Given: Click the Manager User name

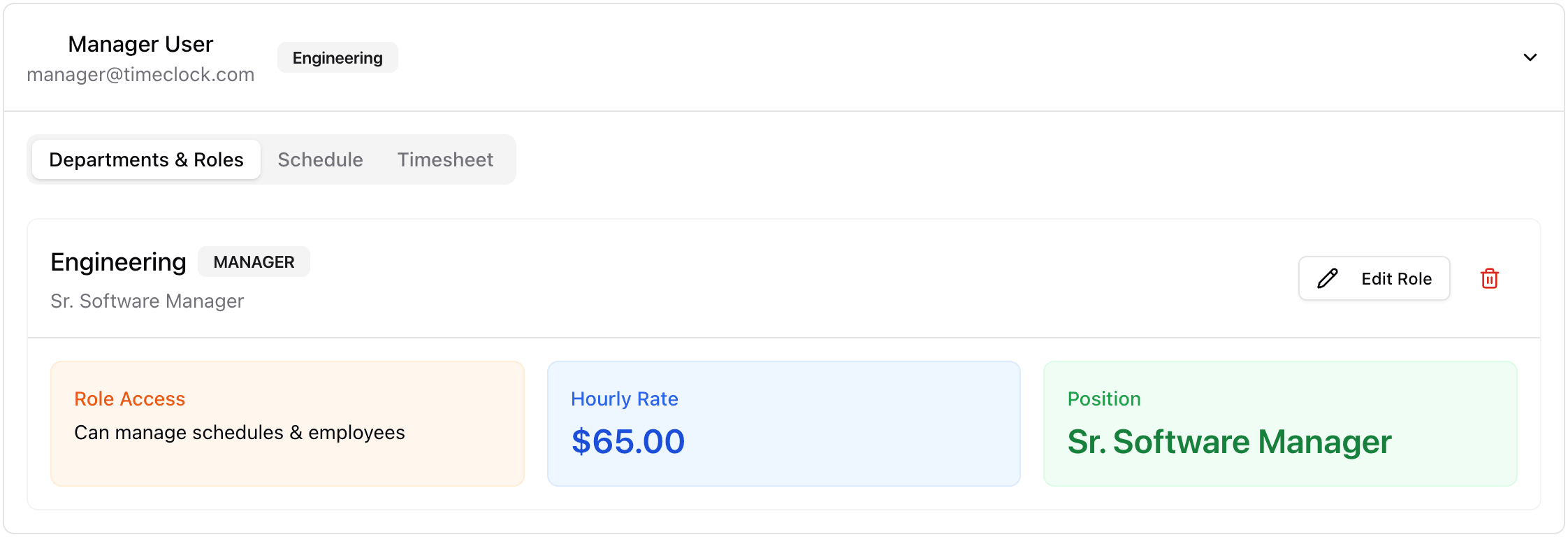Looking at the screenshot, I should click(140, 44).
